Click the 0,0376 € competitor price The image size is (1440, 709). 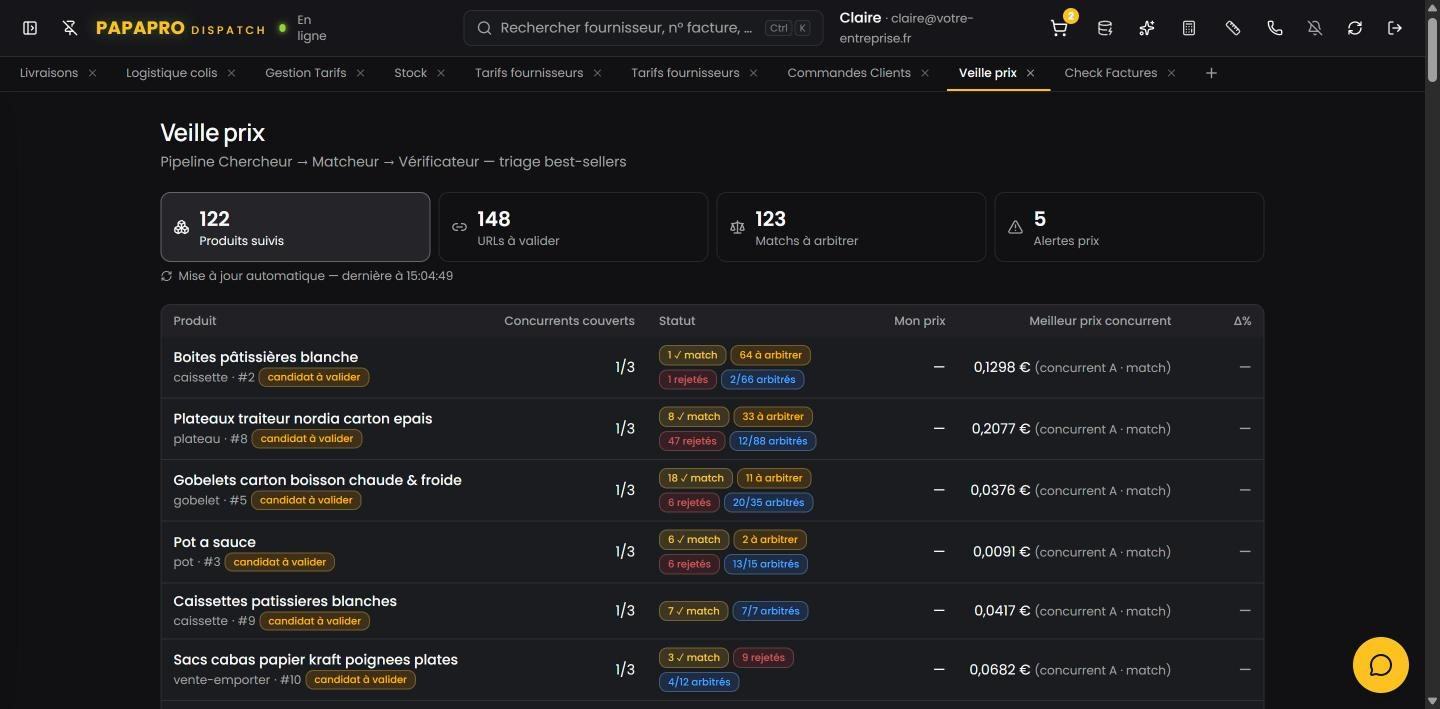1000,490
